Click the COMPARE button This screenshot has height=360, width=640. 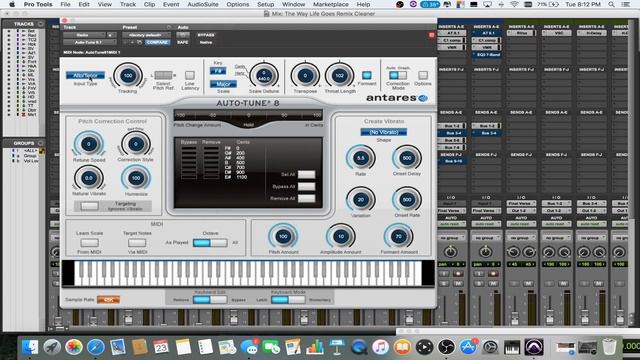[157, 42]
